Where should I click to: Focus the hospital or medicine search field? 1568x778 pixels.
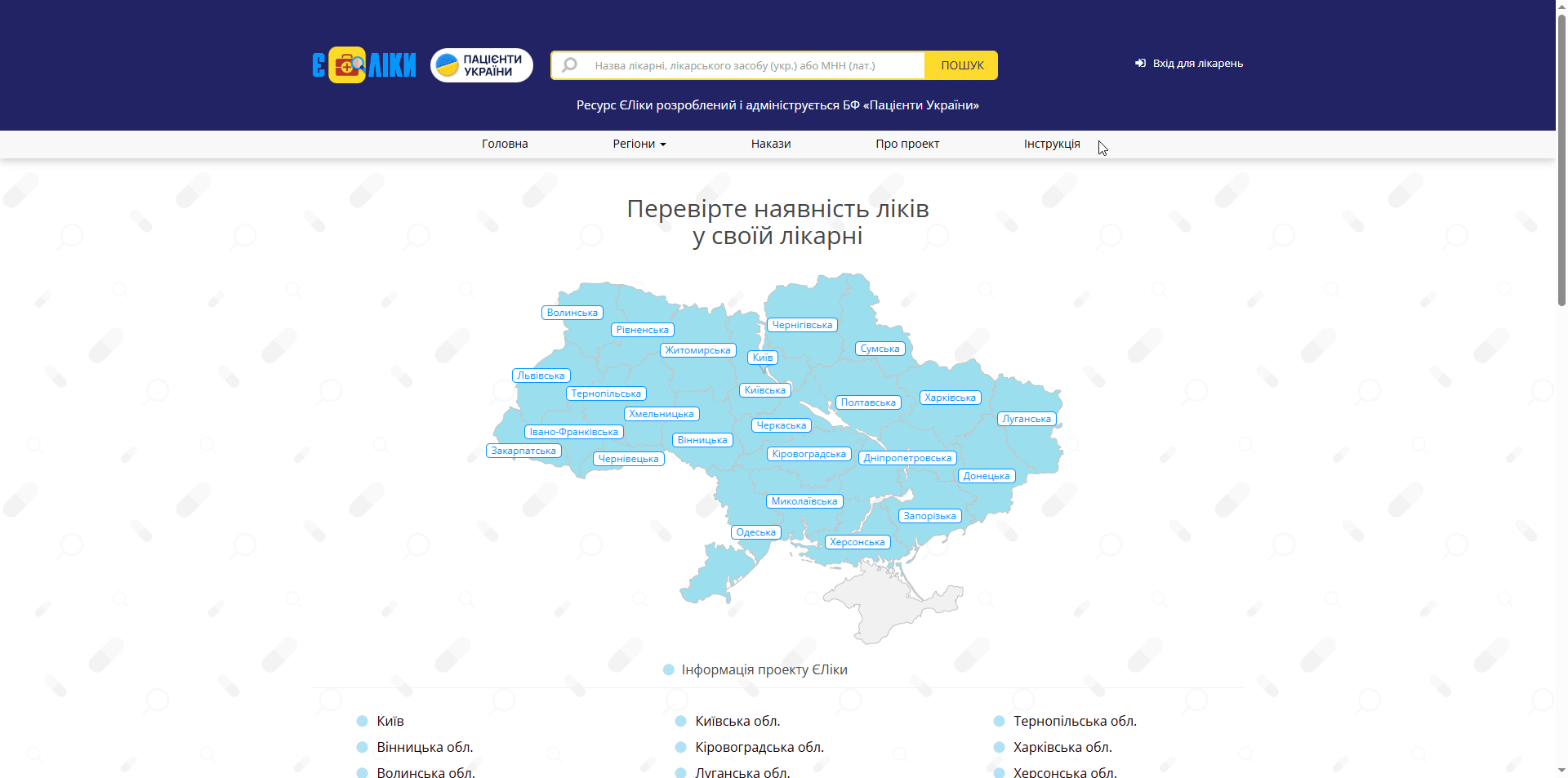tap(755, 65)
